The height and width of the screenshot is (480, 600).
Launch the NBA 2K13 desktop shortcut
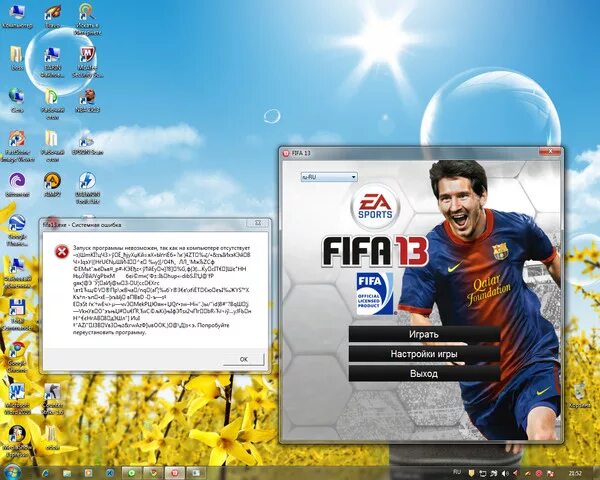click(88, 100)
